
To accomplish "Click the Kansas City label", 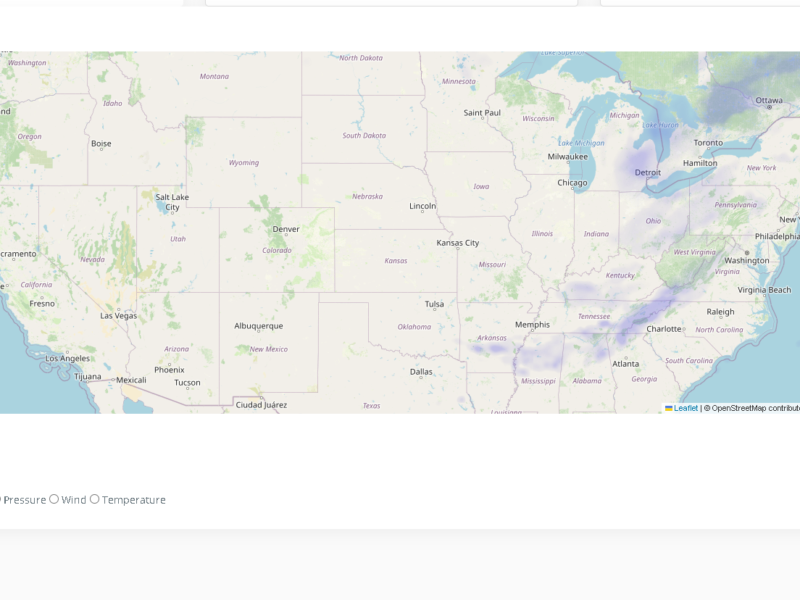I will pos(458,243).
